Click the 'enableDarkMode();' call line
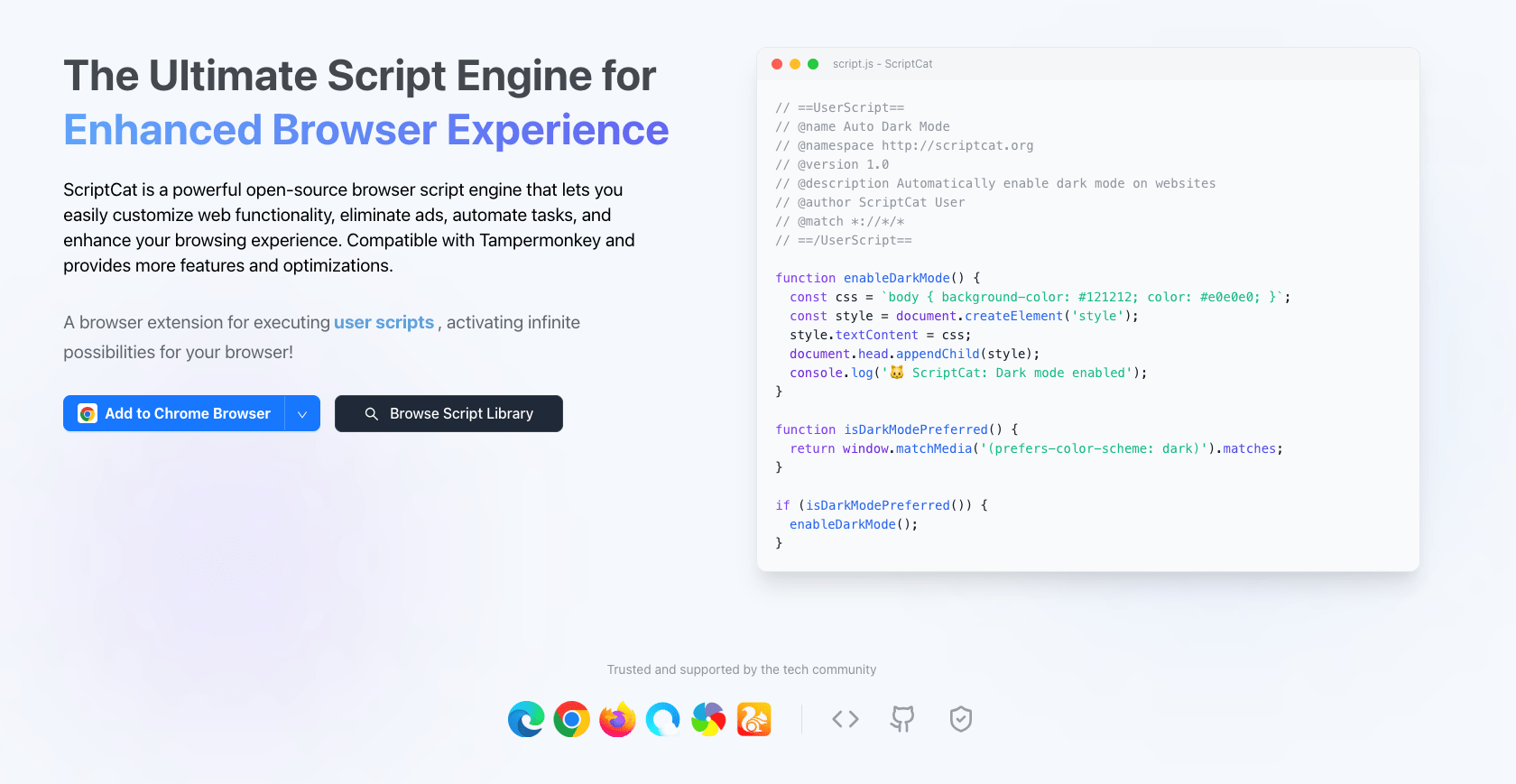 tap(854, 524)
